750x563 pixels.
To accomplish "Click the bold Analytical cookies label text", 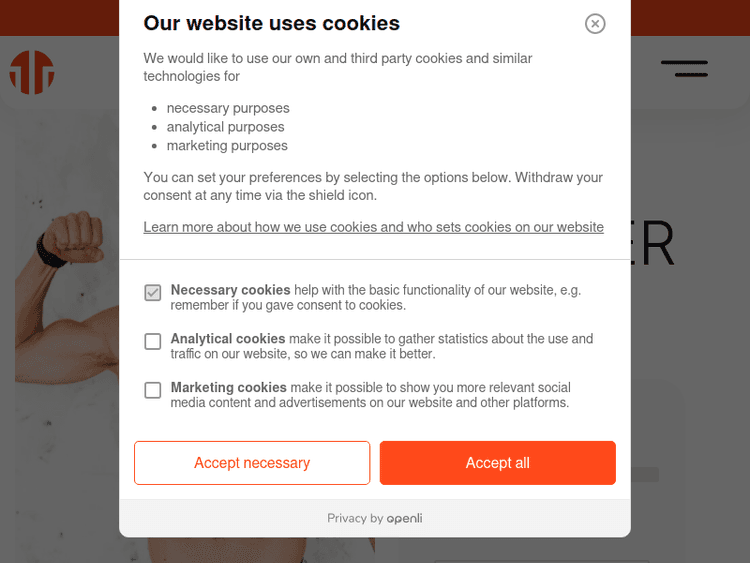I will 228,339.
